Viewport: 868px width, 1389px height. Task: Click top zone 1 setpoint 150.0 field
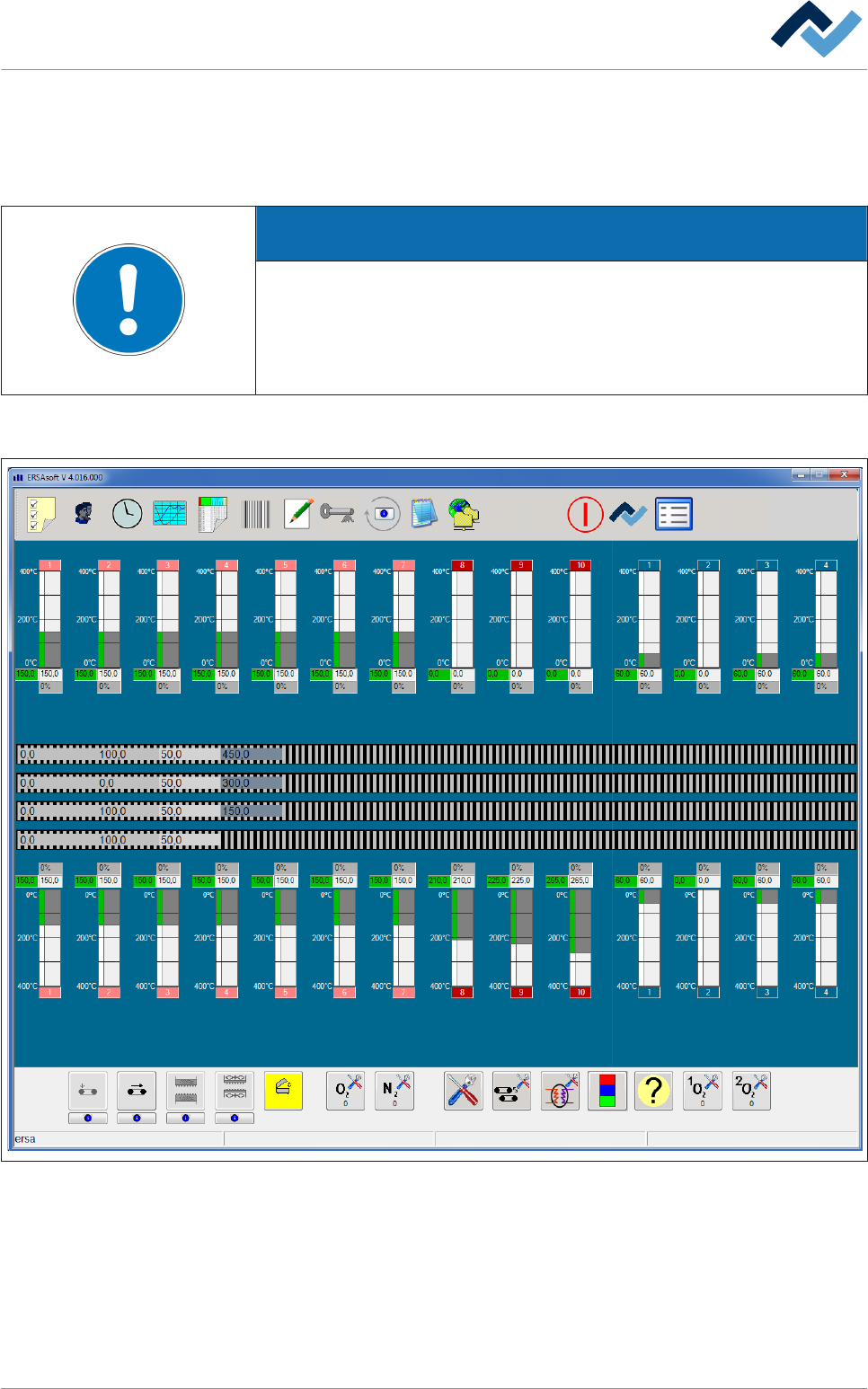[50, 674]
